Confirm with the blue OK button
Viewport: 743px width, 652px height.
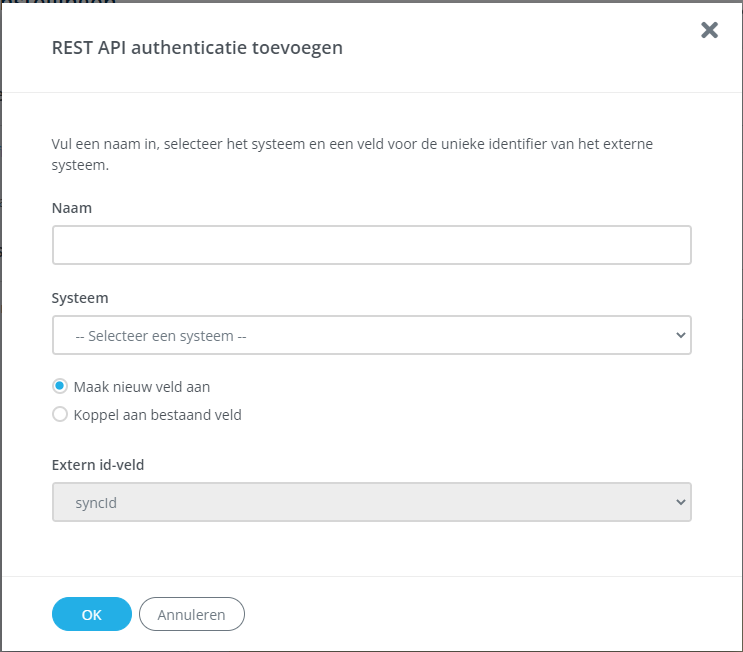92,614
